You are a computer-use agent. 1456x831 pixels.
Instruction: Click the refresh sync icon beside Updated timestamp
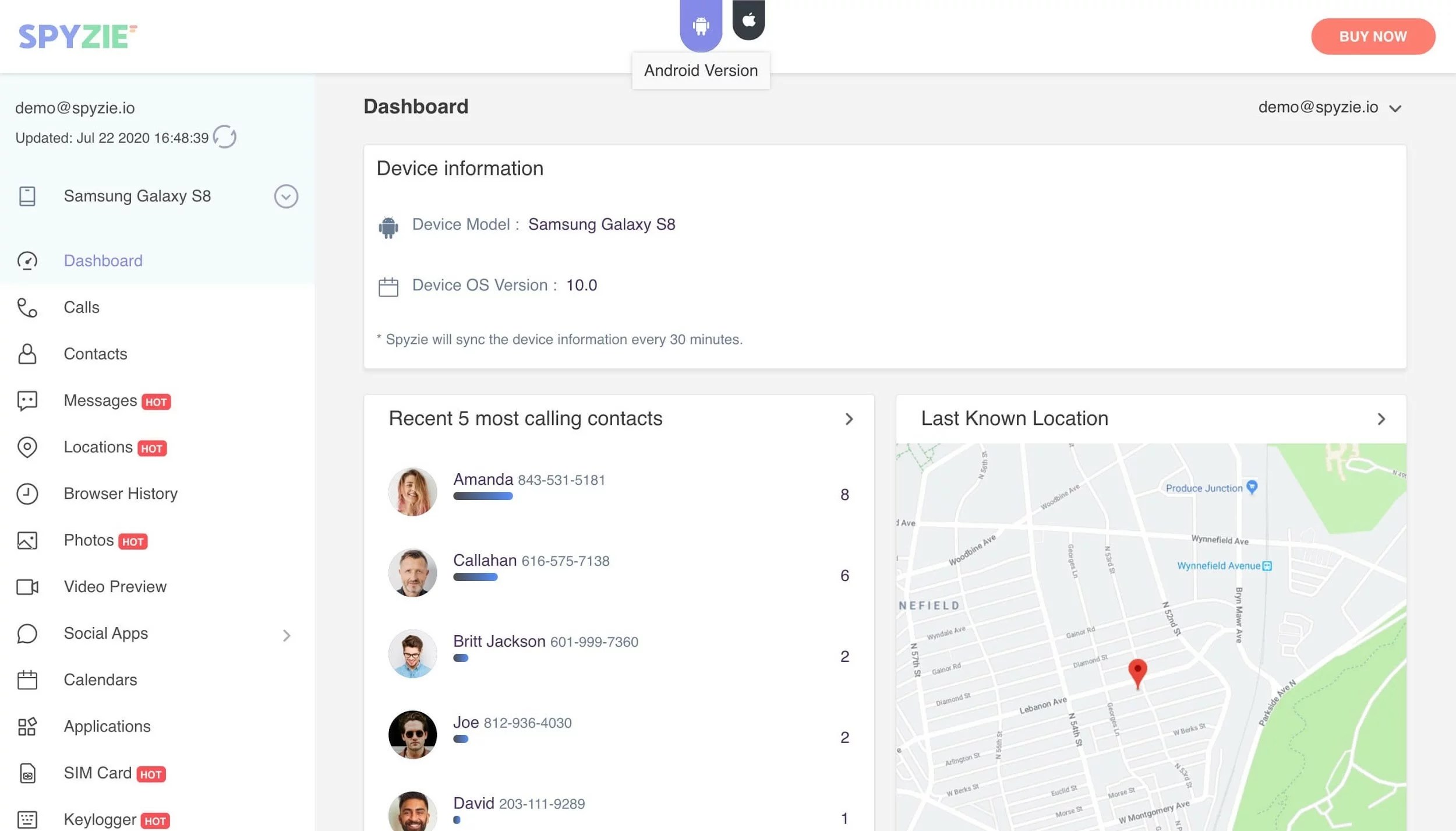224,137
